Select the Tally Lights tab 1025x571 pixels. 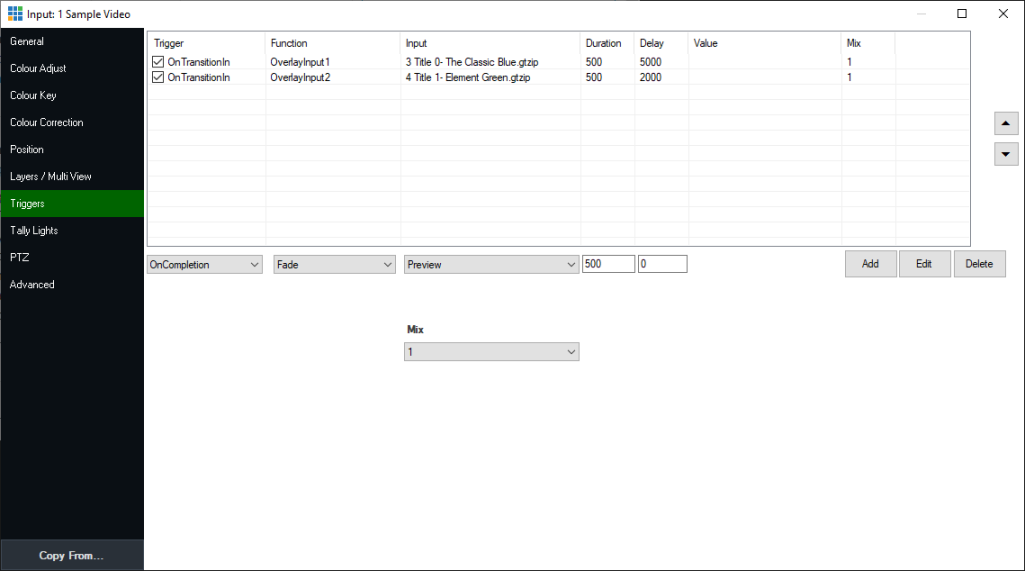coord(72,231)
